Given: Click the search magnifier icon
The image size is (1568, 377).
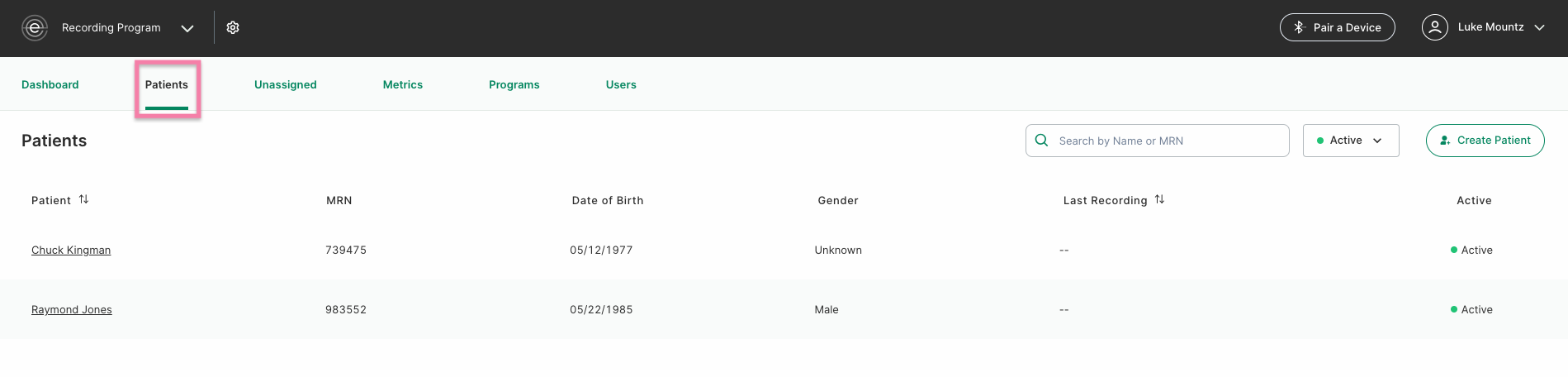Looking at the screenshot, I should pyautogui.click(x=1042, y=141).
